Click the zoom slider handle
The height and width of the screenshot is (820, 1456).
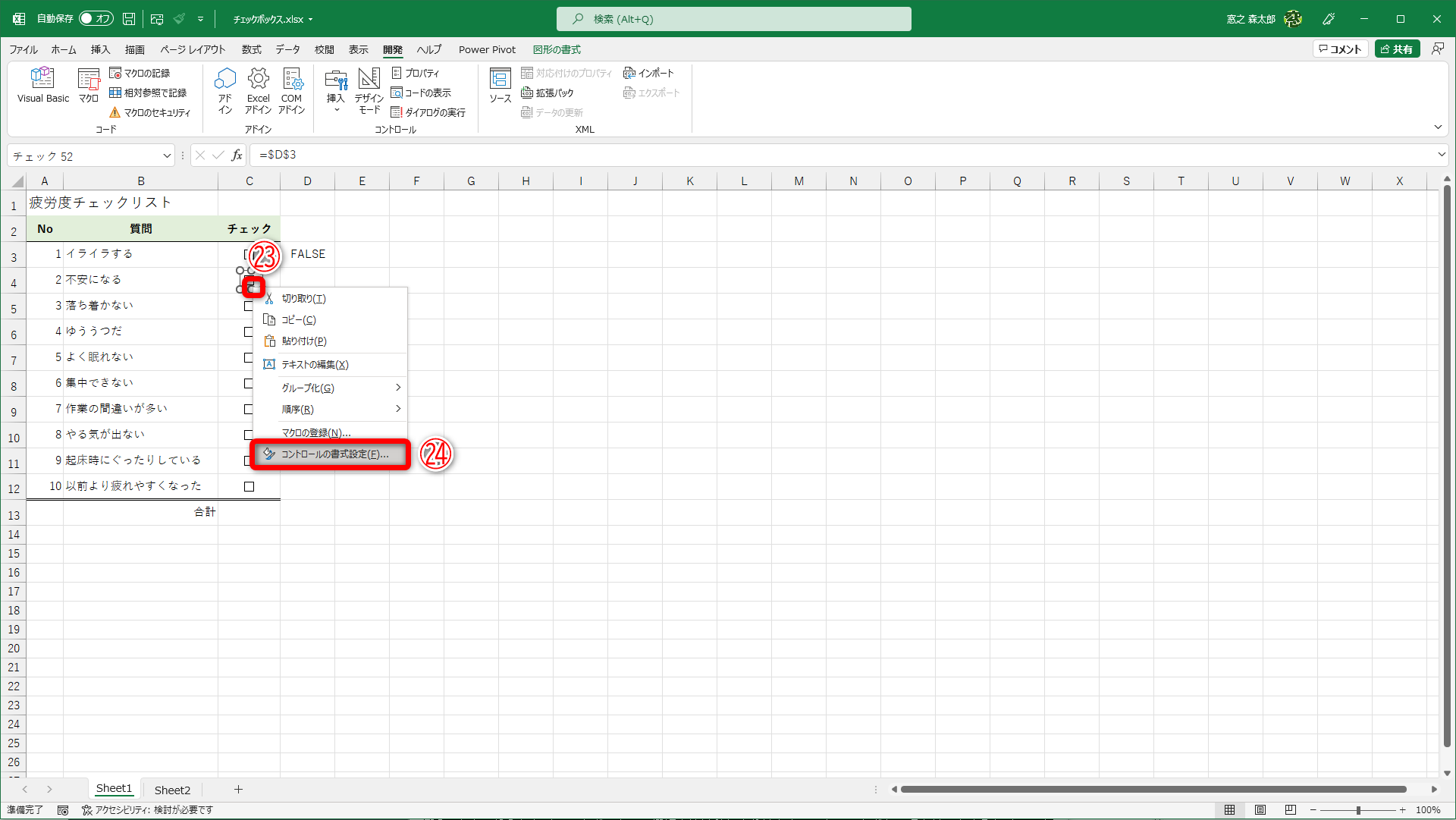1358,810
